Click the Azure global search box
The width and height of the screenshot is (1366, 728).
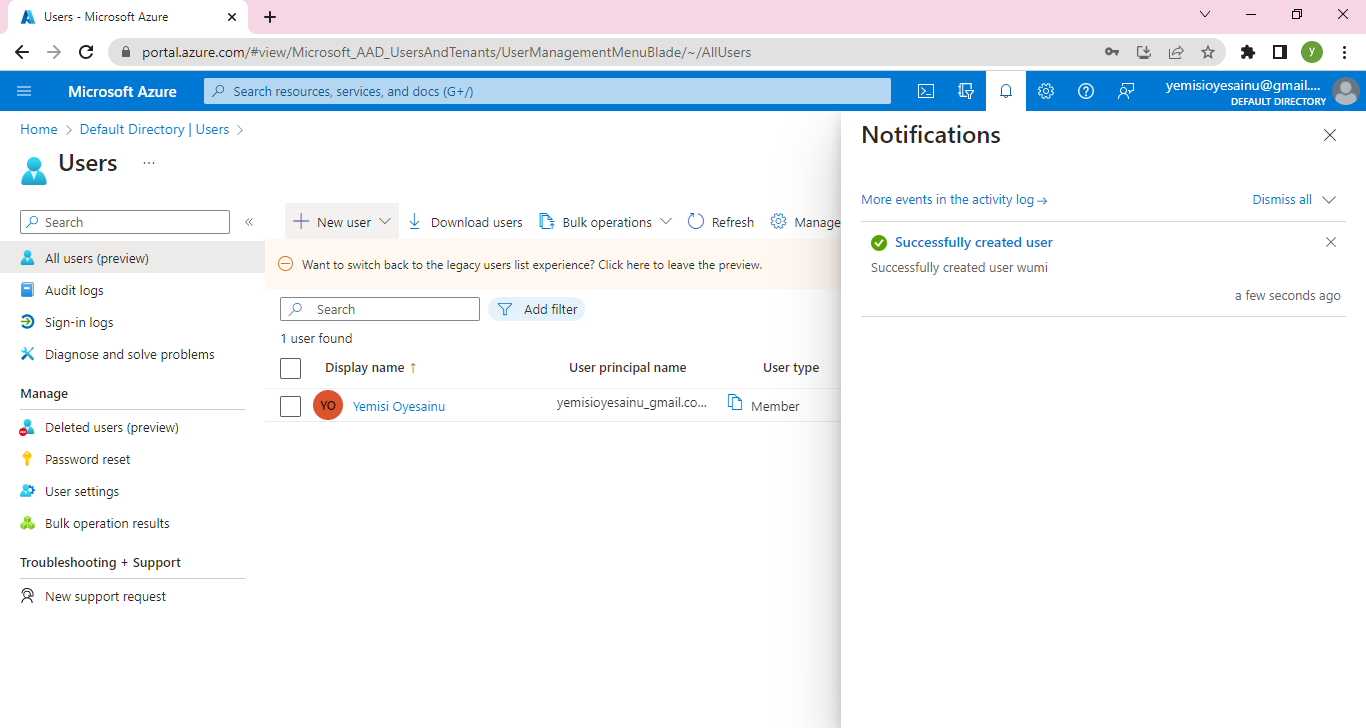(547, 91)
